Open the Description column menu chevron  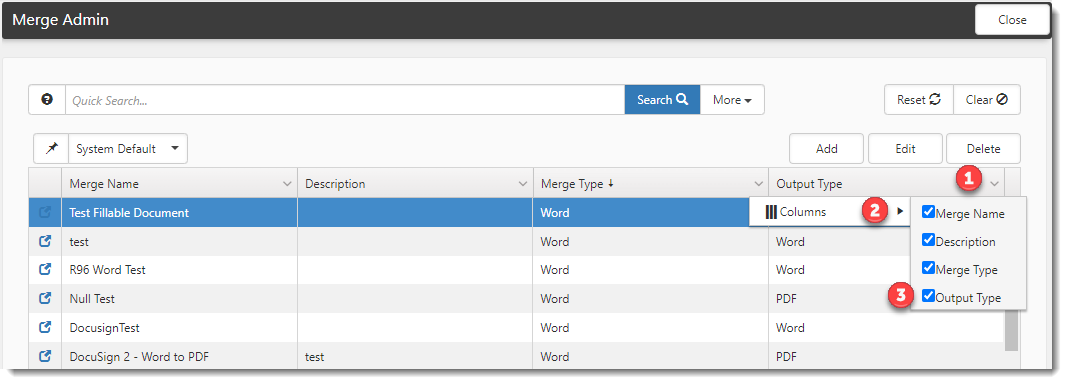tap(523, 184)
